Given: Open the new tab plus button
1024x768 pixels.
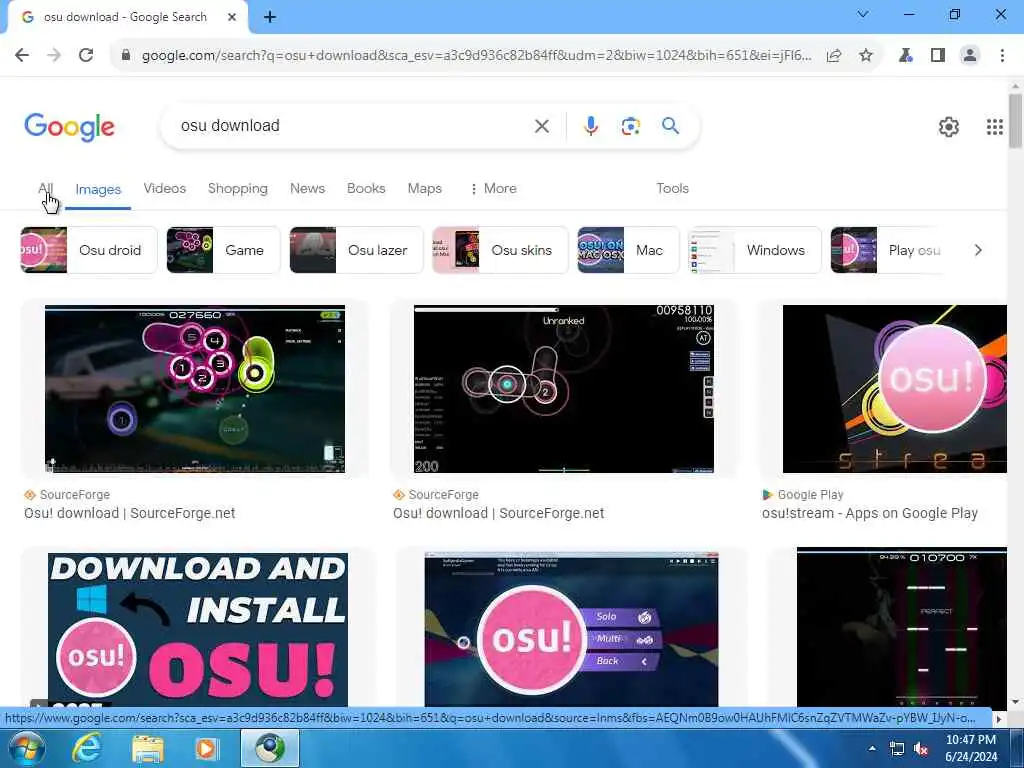Looking at the screenshot, I should pyautogui.click(x=270, y=18).
